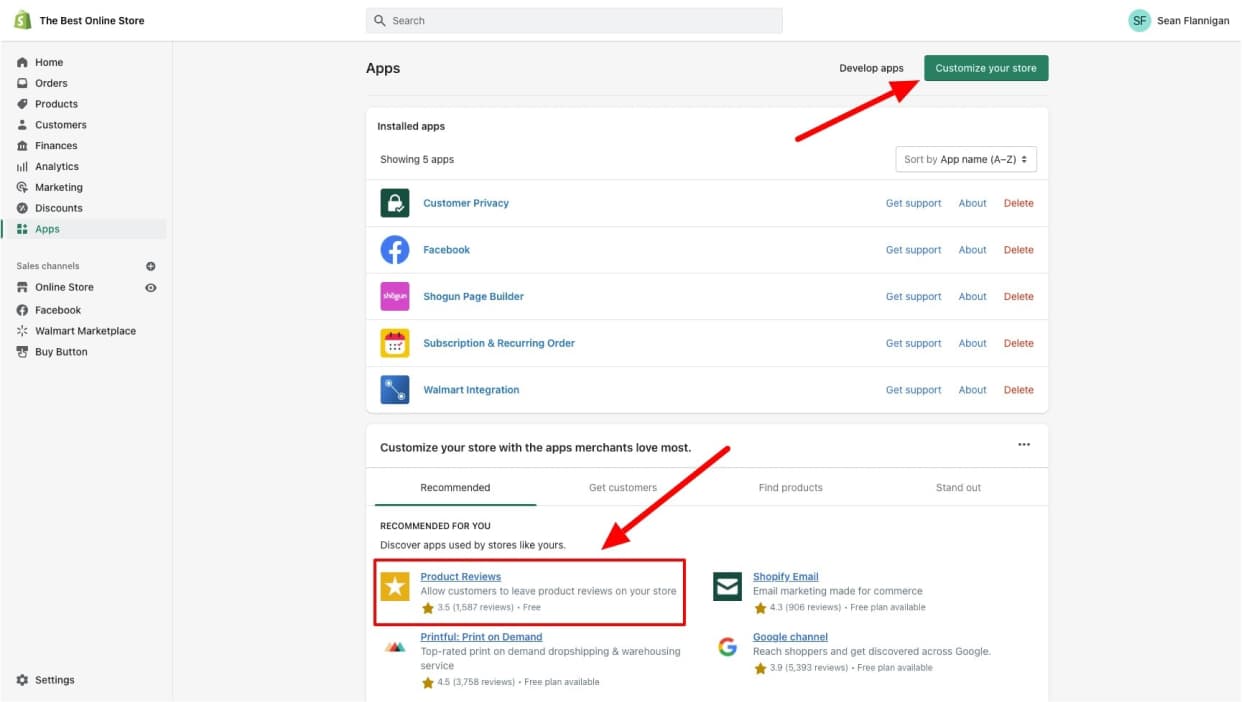Click the Search input field
Viewport: 1242px width, 702px height.
(574, 21)
